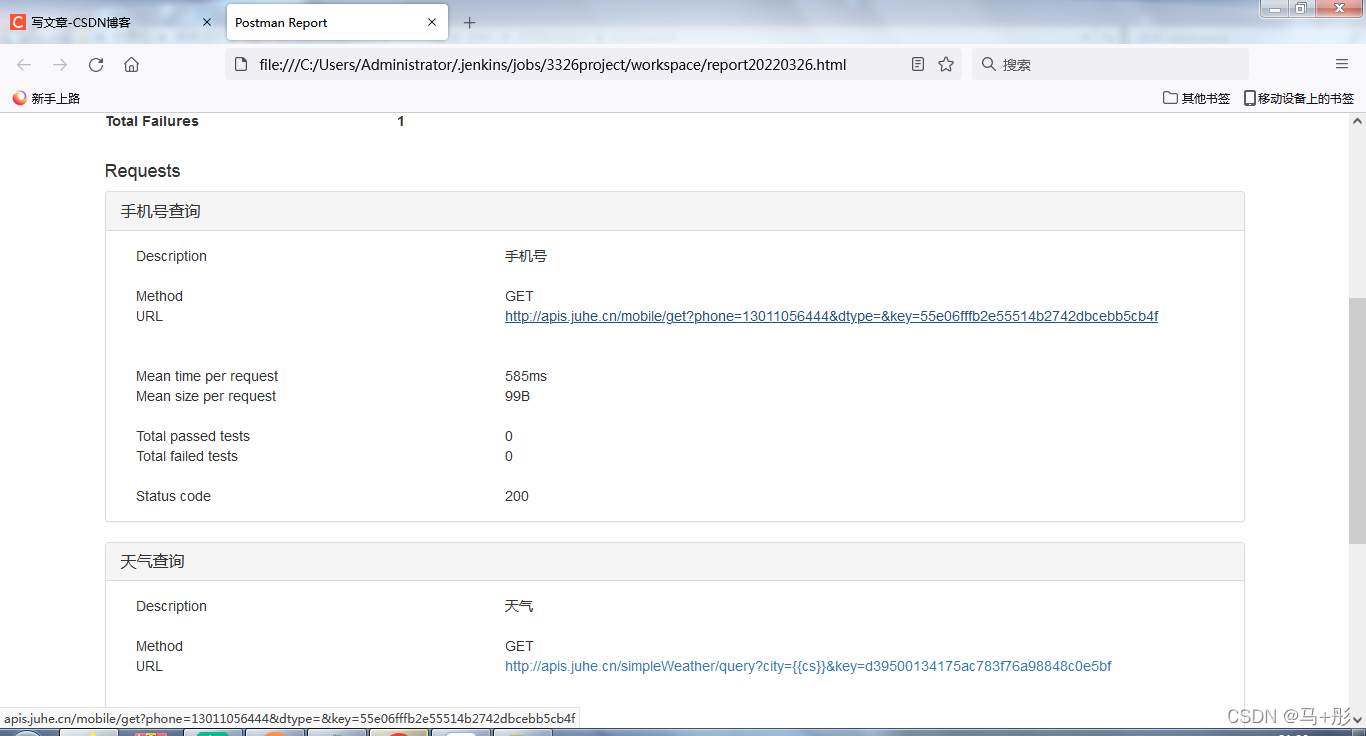Open 移动设备上的书签 folder
Image resolution: width=1366 pixels, height=736 pixels.
tap(1299, 98)
